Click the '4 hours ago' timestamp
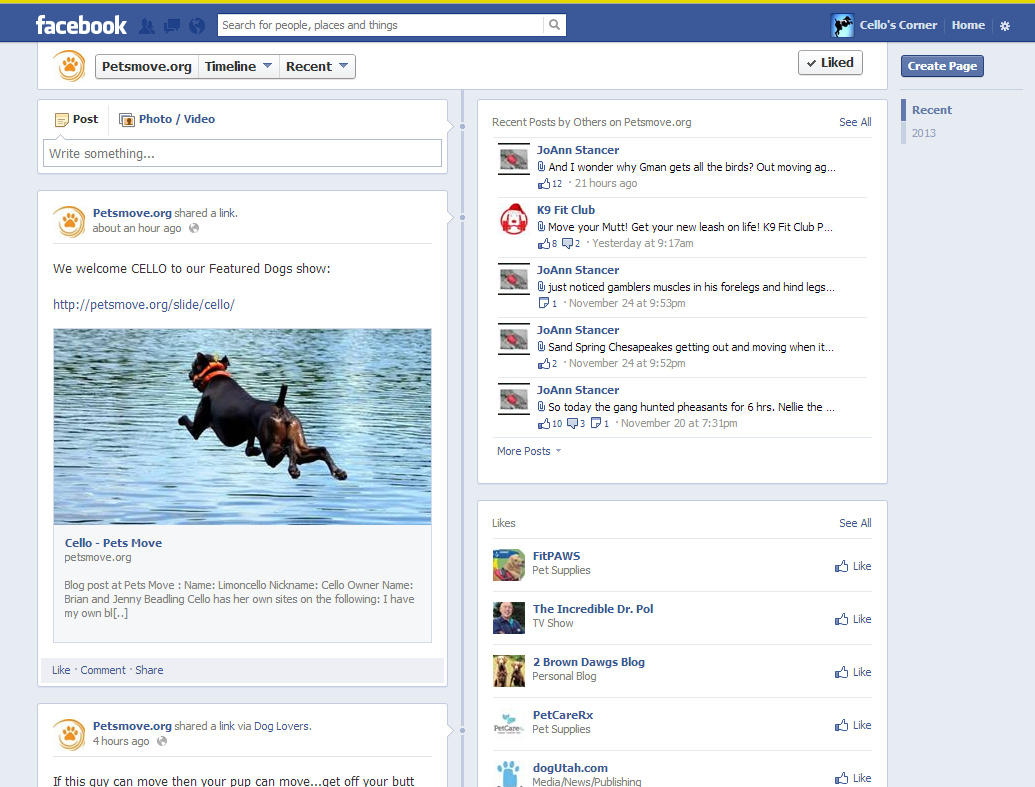The width and height of the screenshot is (1035, 787). coord(121,741)
